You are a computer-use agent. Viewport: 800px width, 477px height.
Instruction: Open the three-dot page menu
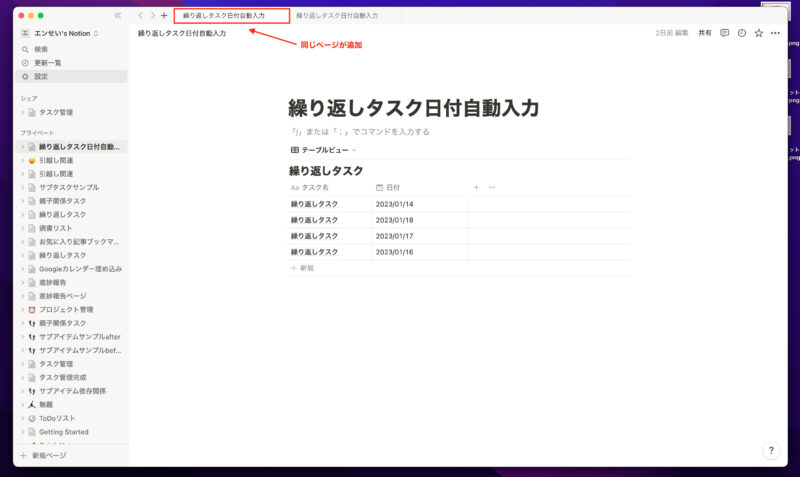[776, 33]
